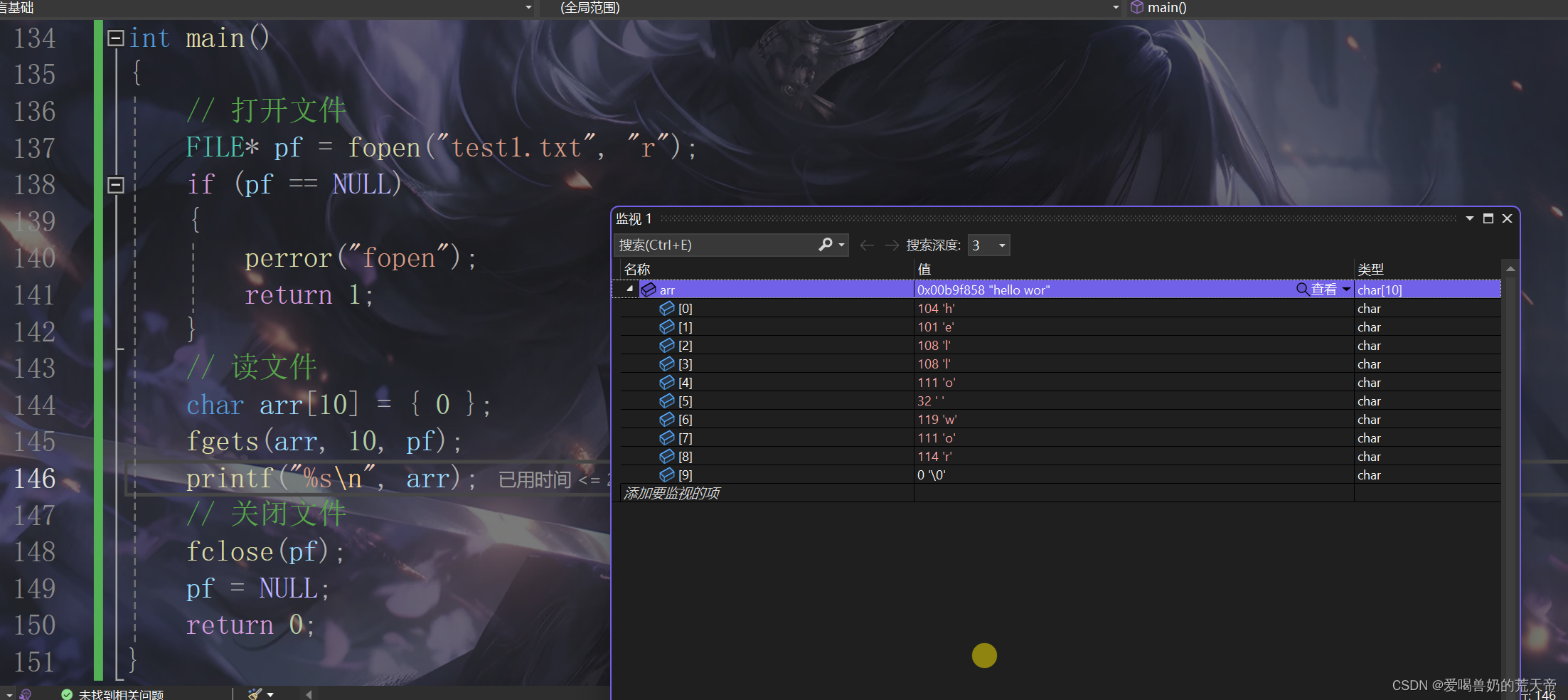Click the 添加要监视的项 new watch field

pyautogui.click(x=671, y=493)
